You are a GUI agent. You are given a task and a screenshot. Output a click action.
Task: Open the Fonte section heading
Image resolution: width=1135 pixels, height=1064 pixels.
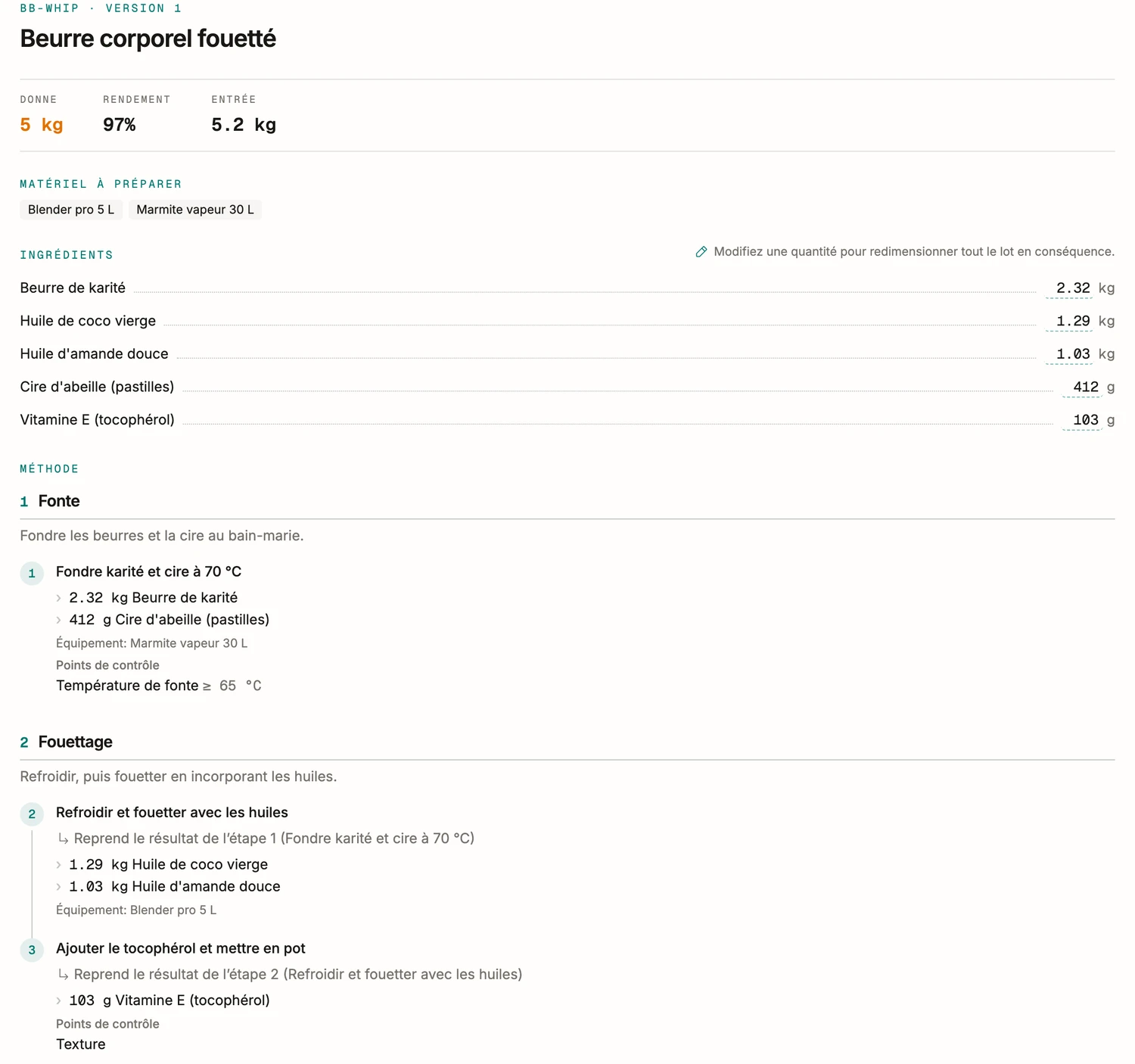pos(59,501)
